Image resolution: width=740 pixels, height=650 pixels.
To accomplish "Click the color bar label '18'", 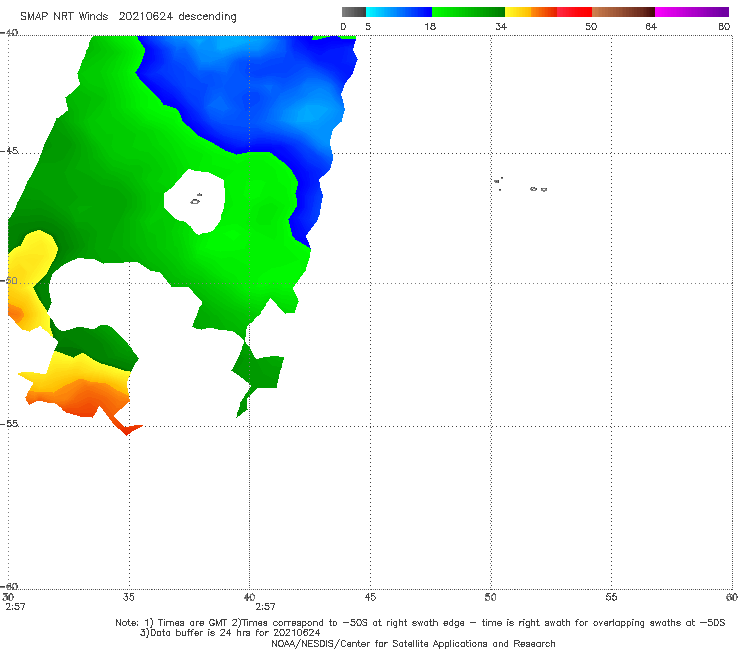I will pyautogui.click(x=430, y=26).
